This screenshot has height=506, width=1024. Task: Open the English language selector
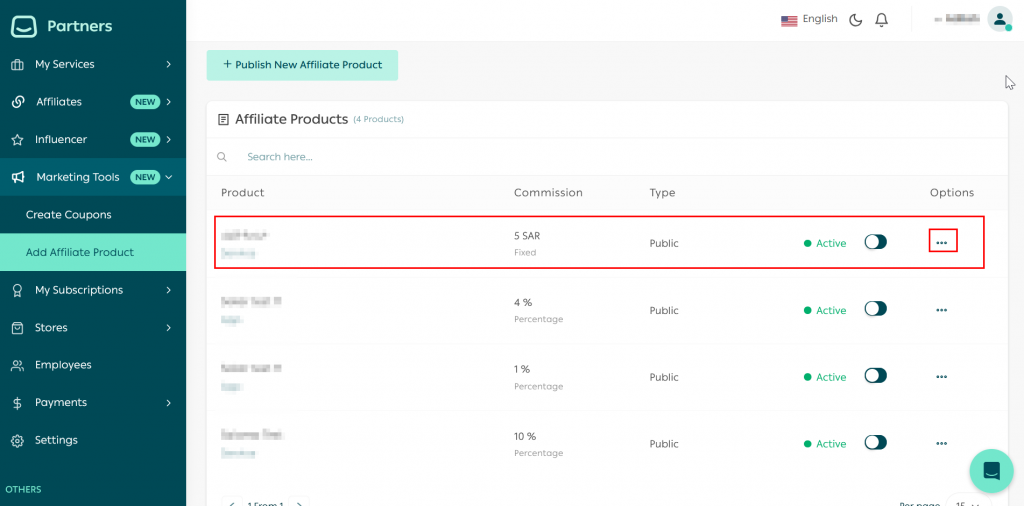click(809, 19)
